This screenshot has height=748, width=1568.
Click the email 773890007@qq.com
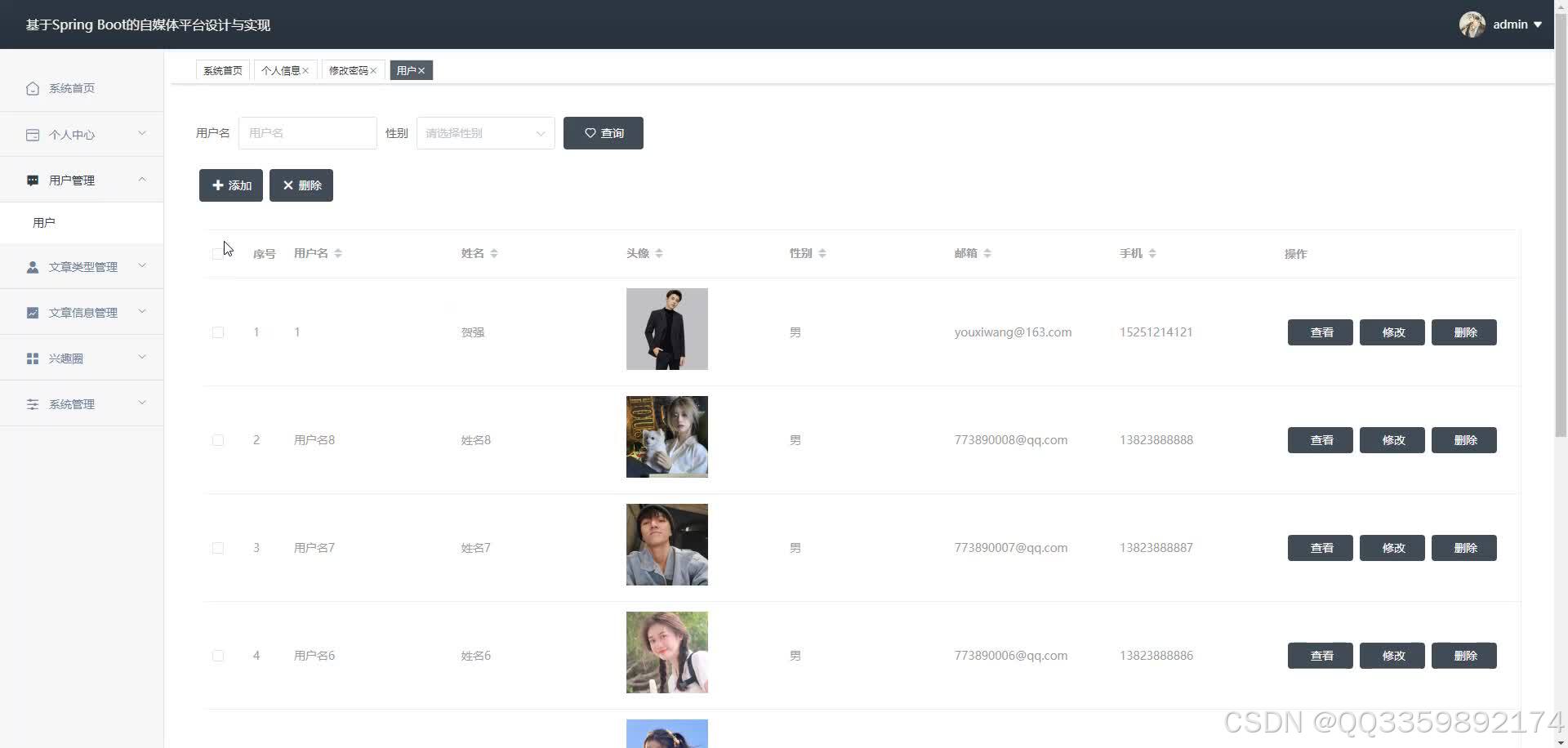coord(1011,548)
